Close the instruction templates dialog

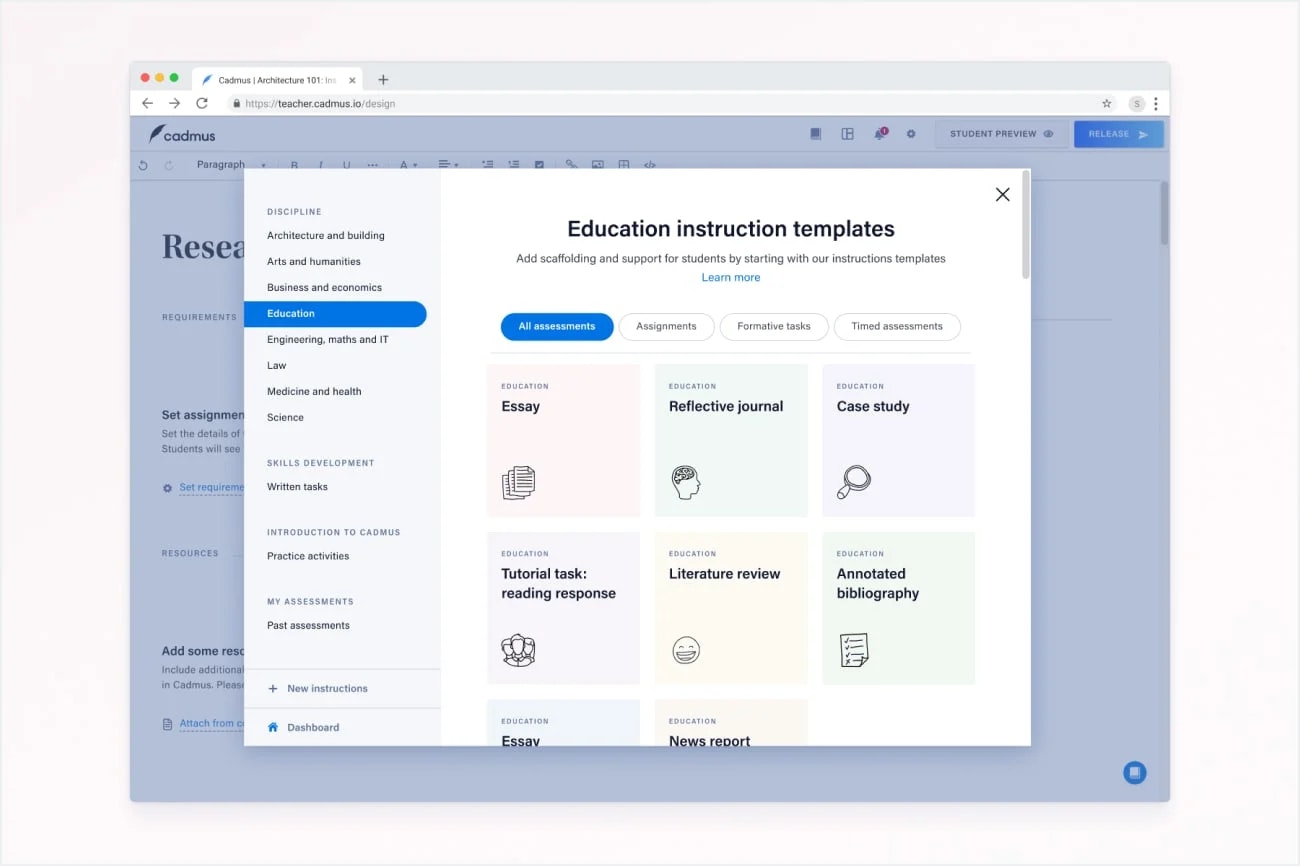pyautogui.click(x=1002, y=195)
